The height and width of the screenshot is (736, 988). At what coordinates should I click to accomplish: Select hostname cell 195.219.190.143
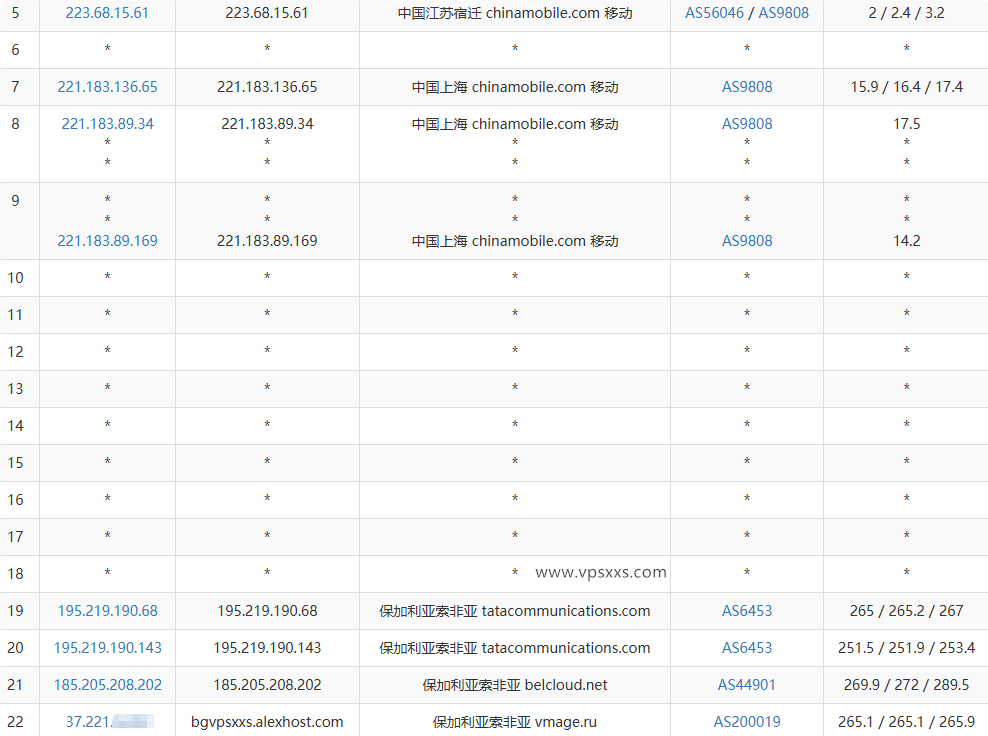[x=267, y=648]
